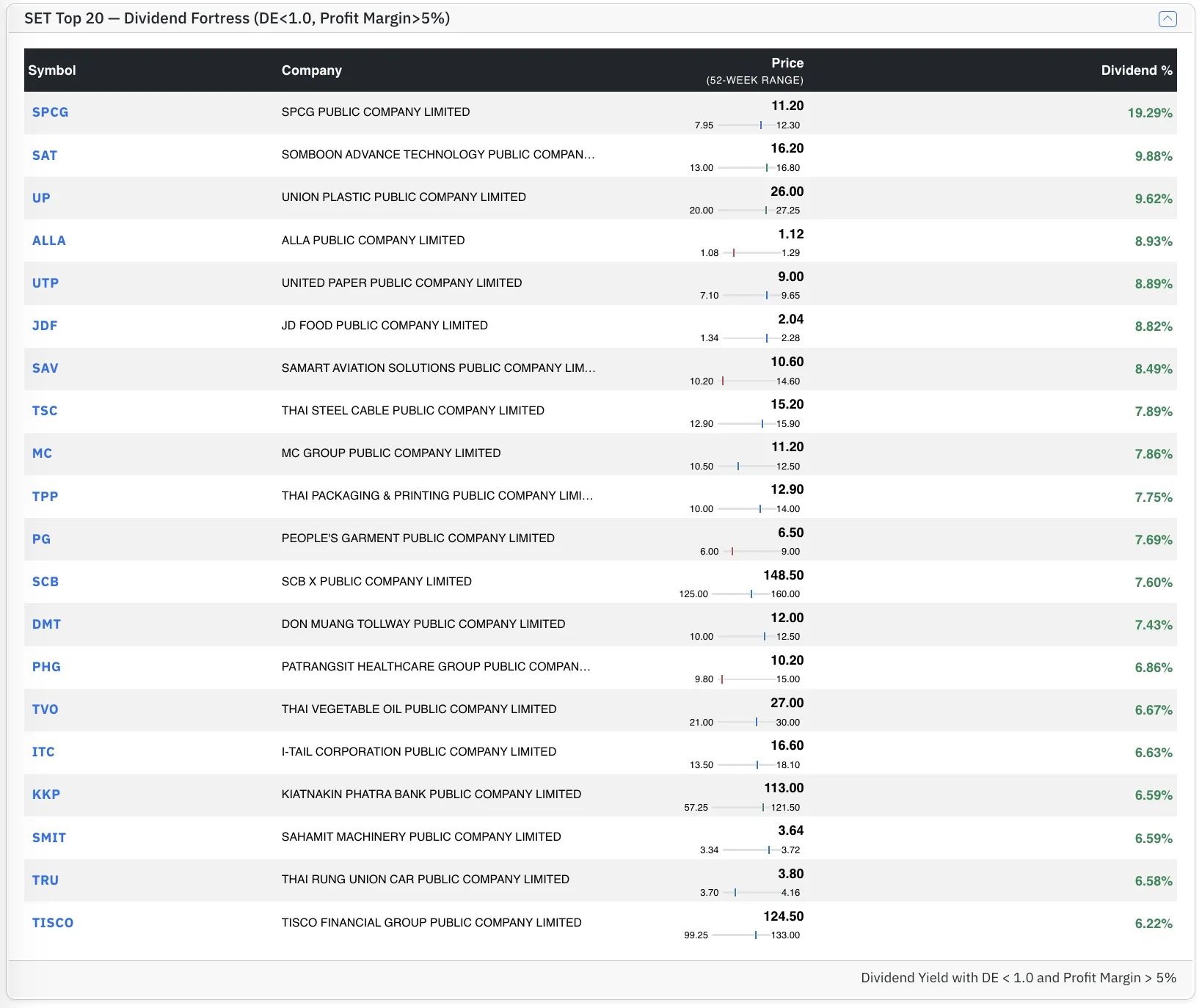The image size is (1202, 1008).
Task: Click the 26.00 price value
Action: (x=787, y=191)
